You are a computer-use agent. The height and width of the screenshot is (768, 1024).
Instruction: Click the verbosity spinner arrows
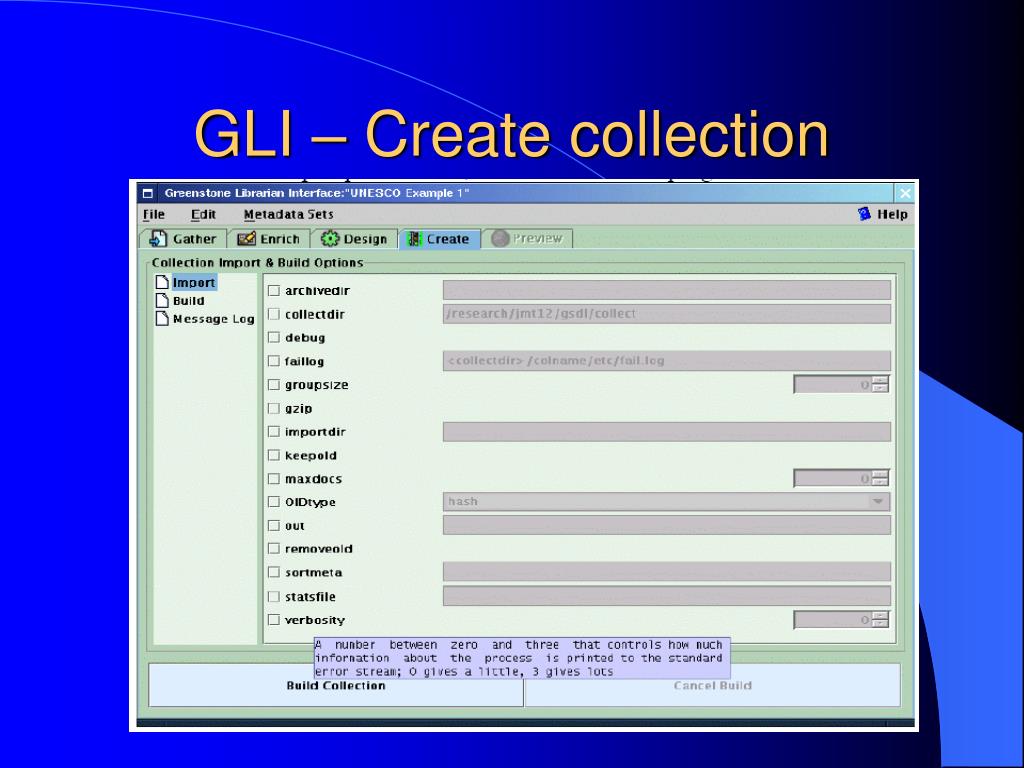tap(880, 620)
